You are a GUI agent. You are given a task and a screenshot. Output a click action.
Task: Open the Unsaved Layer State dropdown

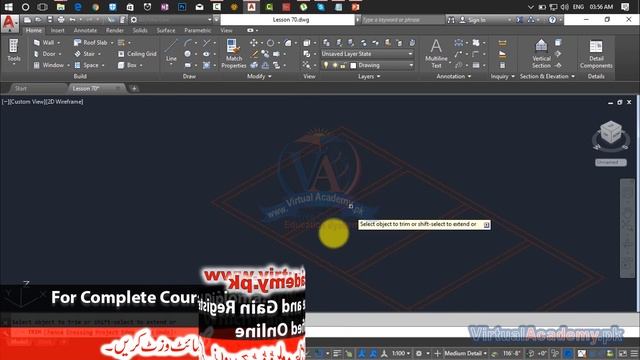pyautogui.click(x=367, y=54)
